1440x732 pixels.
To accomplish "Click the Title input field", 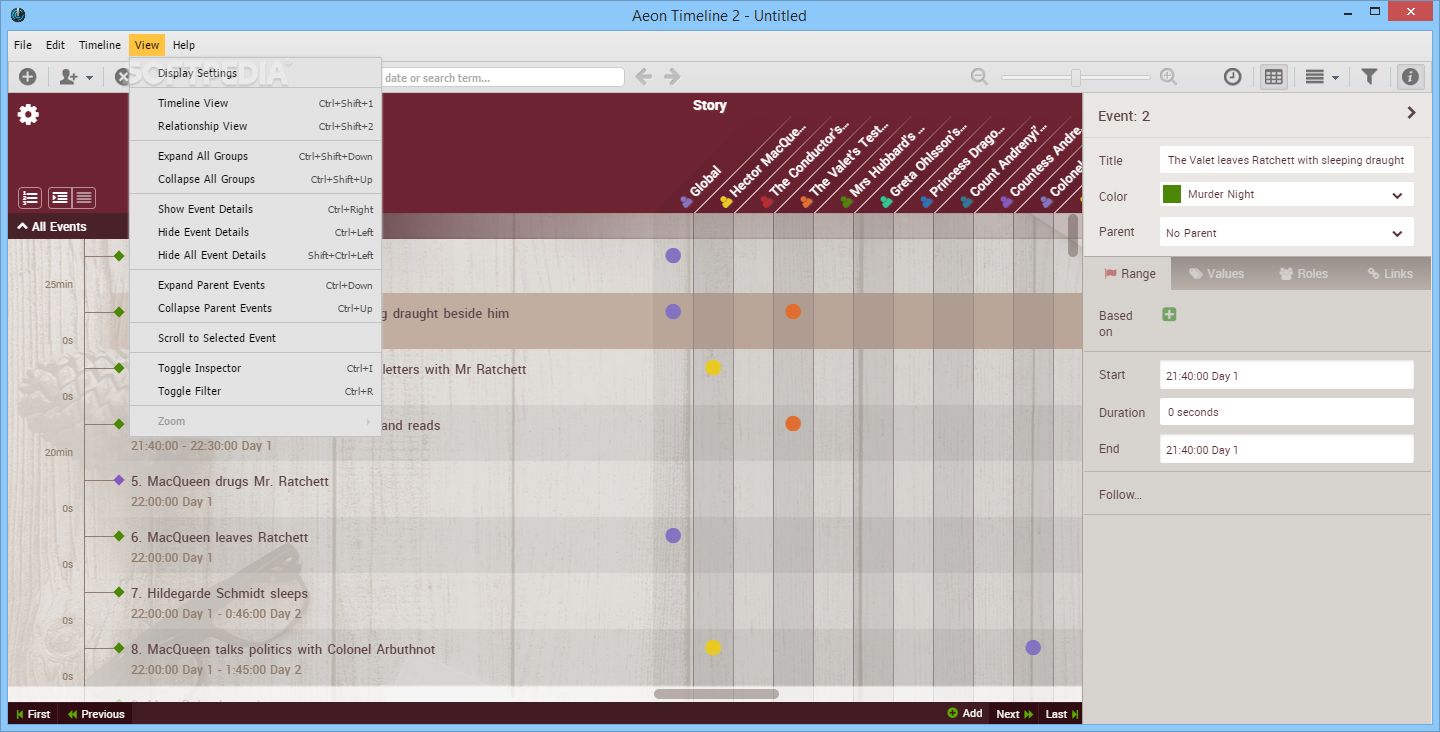I will 1287,160.
